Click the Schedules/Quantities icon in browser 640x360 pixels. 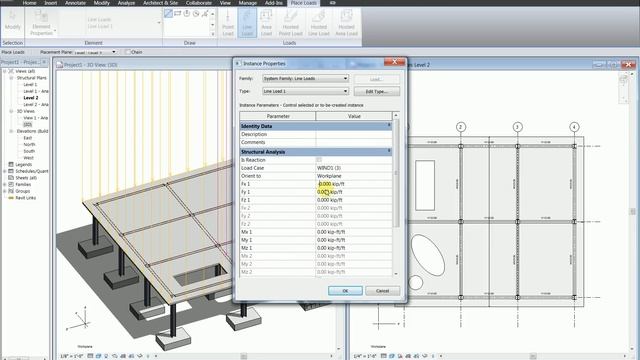point(11,171)
